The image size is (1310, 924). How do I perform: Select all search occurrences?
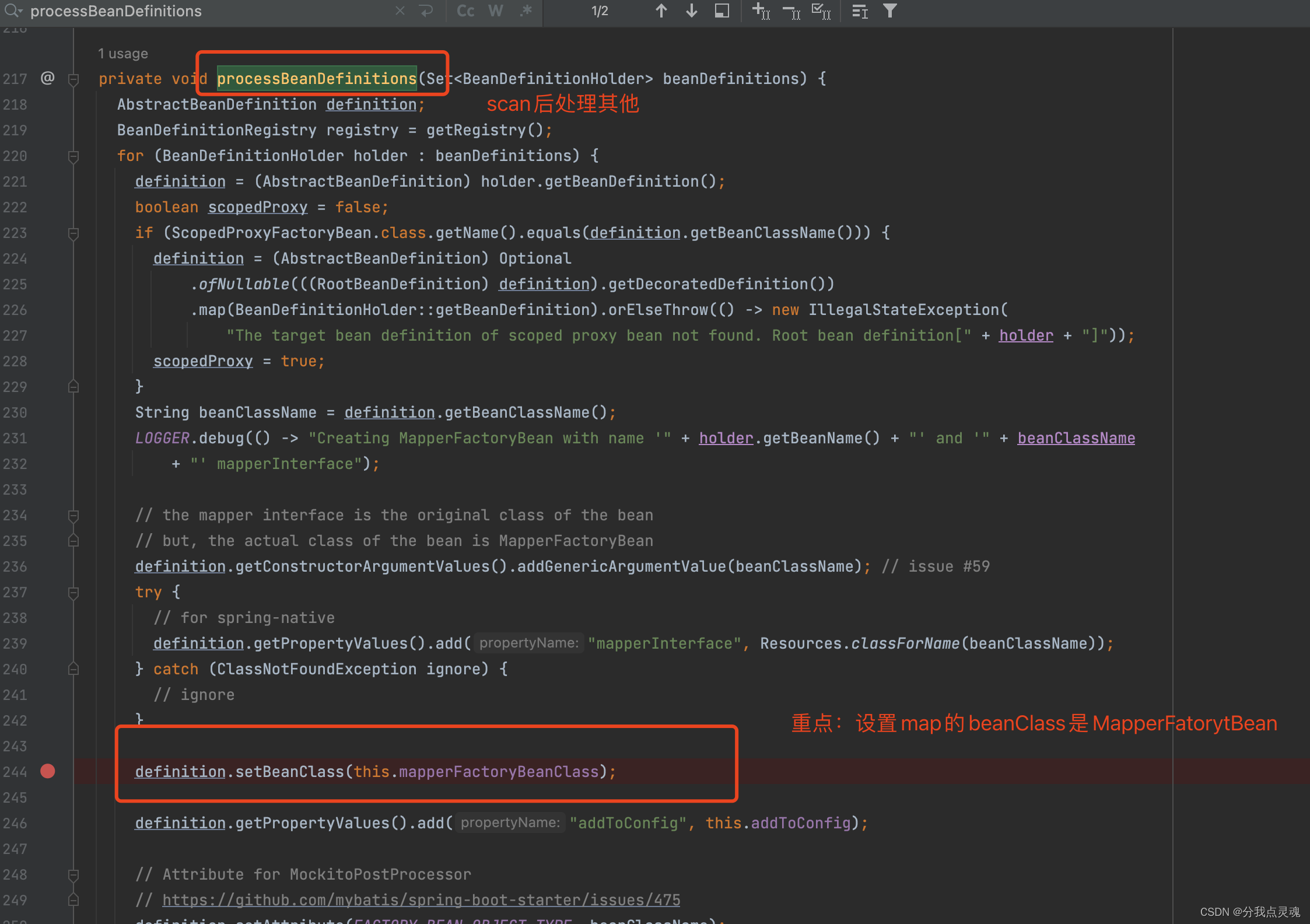(821, 11)
